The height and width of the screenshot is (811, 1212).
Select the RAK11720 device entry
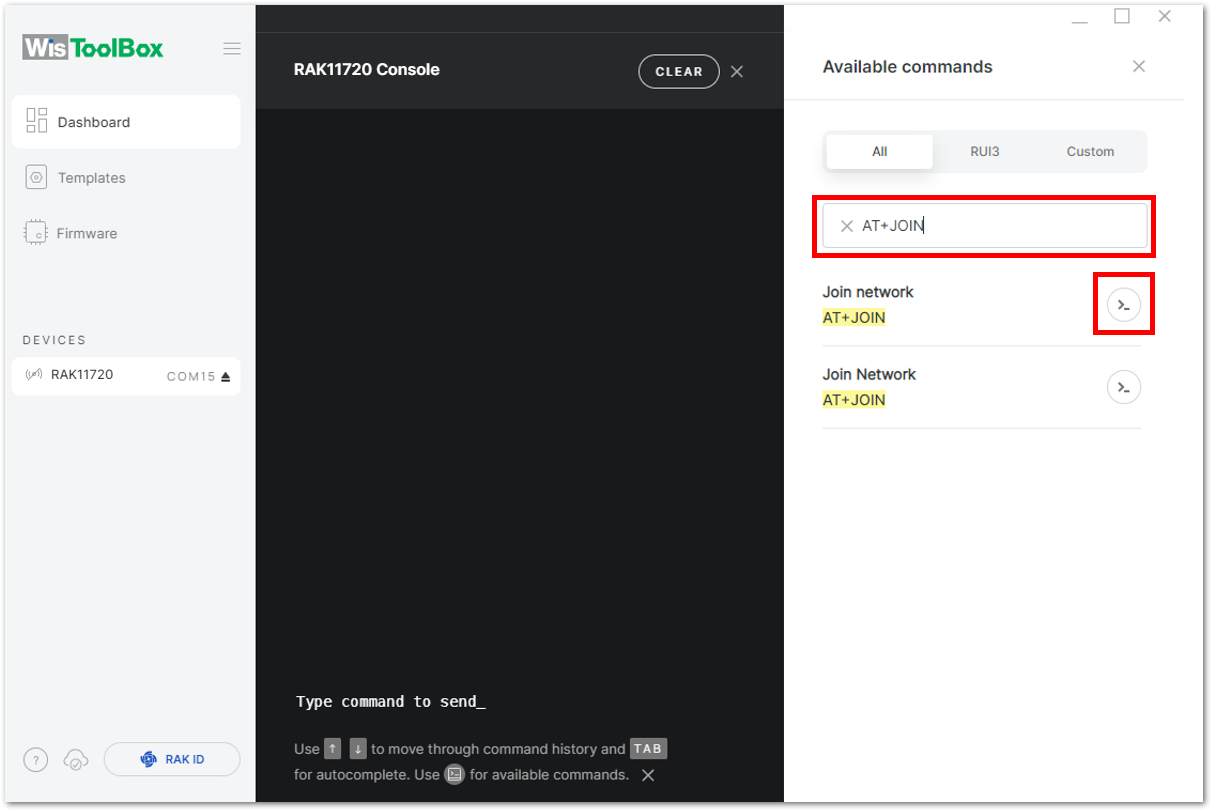click(126, 376)
